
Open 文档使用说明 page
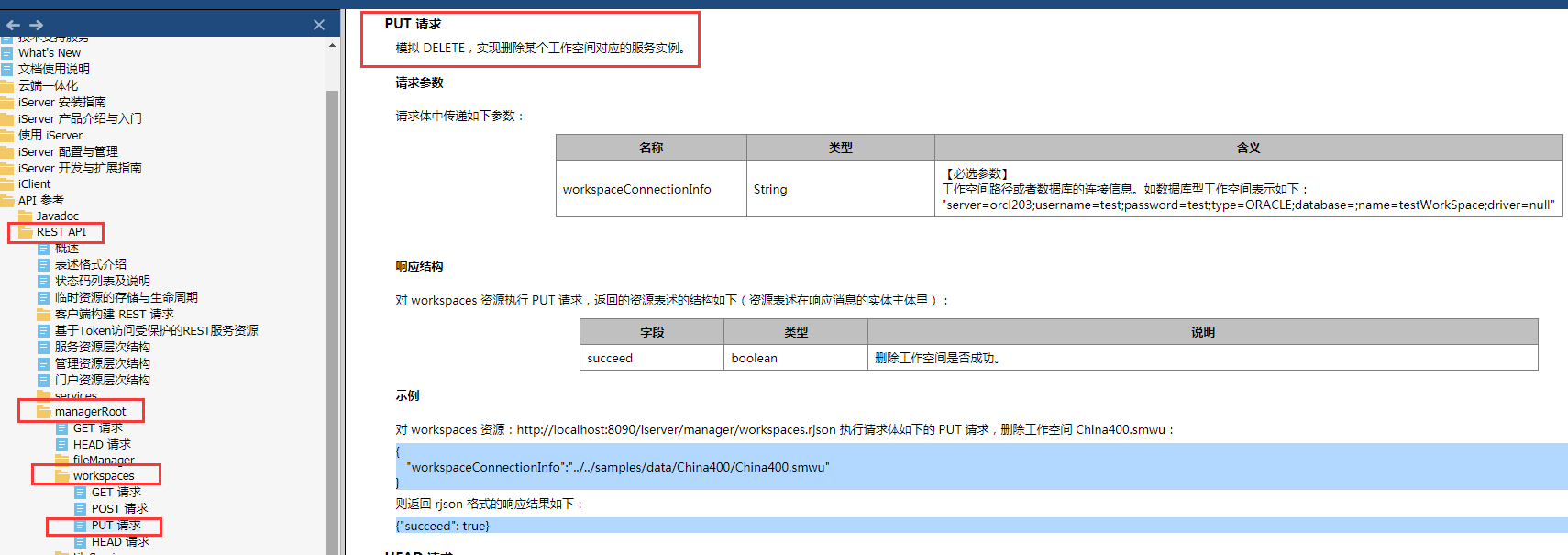(x=54, y=69)
